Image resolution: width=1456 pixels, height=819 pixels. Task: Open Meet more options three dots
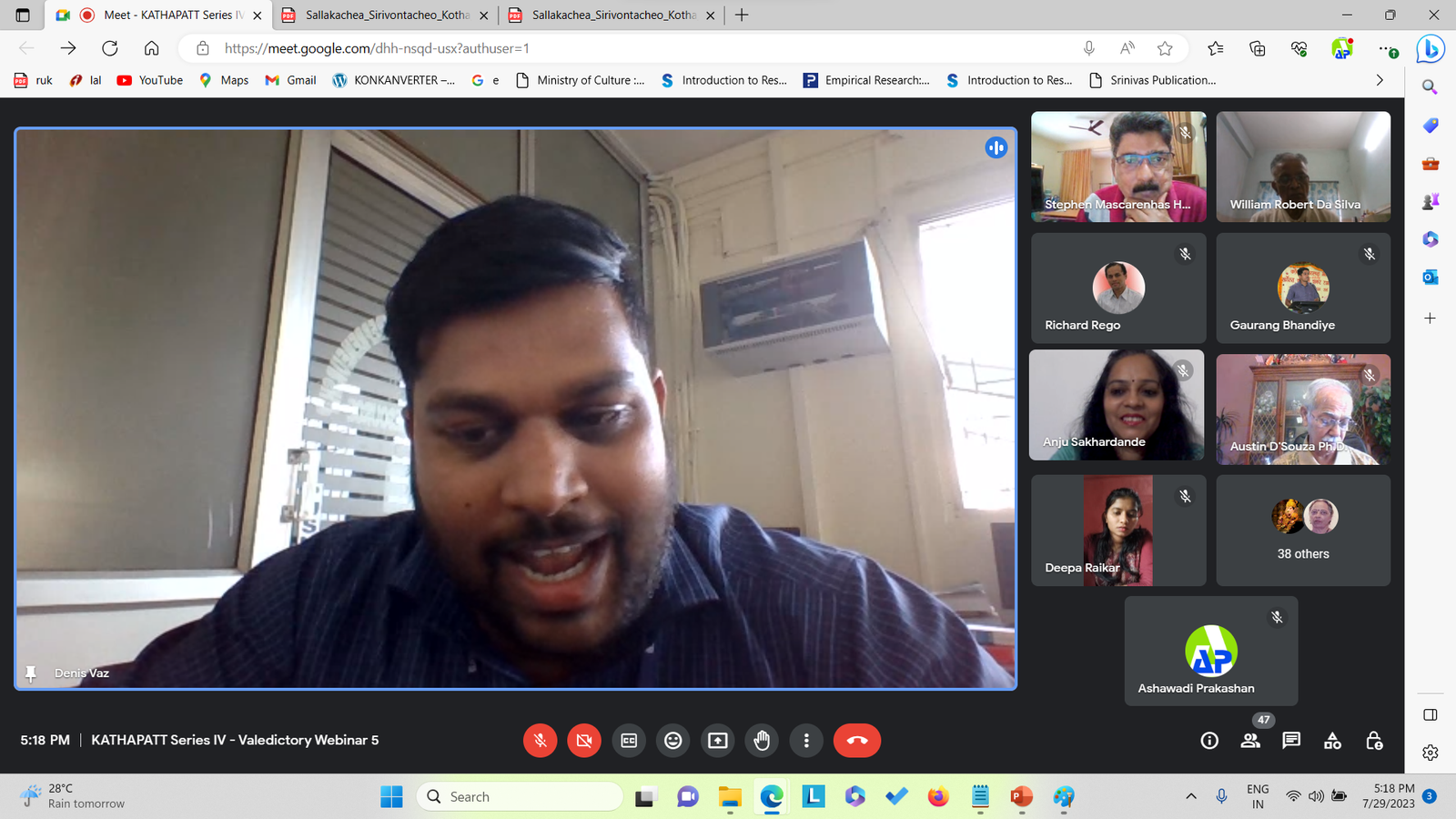806,741
